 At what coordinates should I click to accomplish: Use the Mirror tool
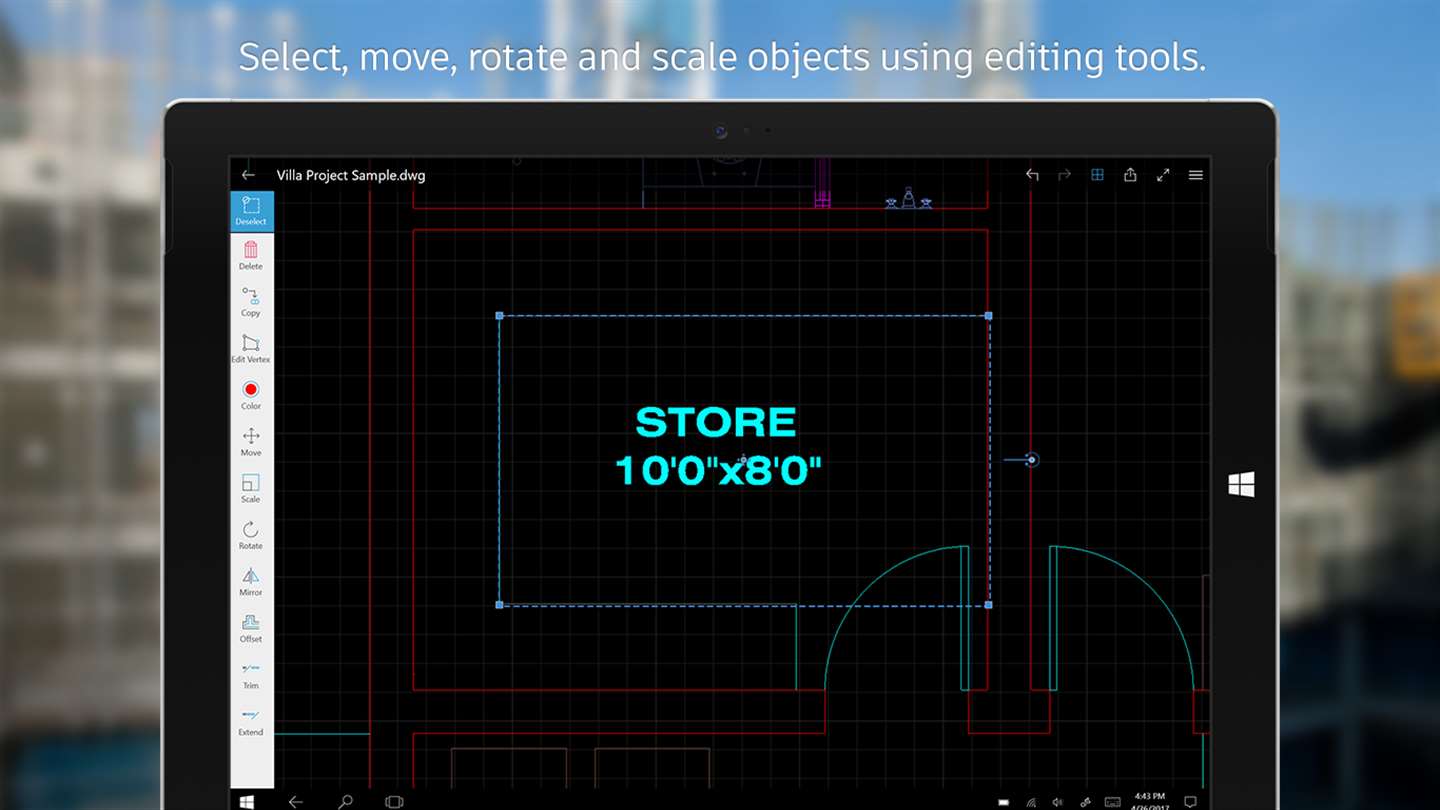pyautogui.click(x=251, y=582)
